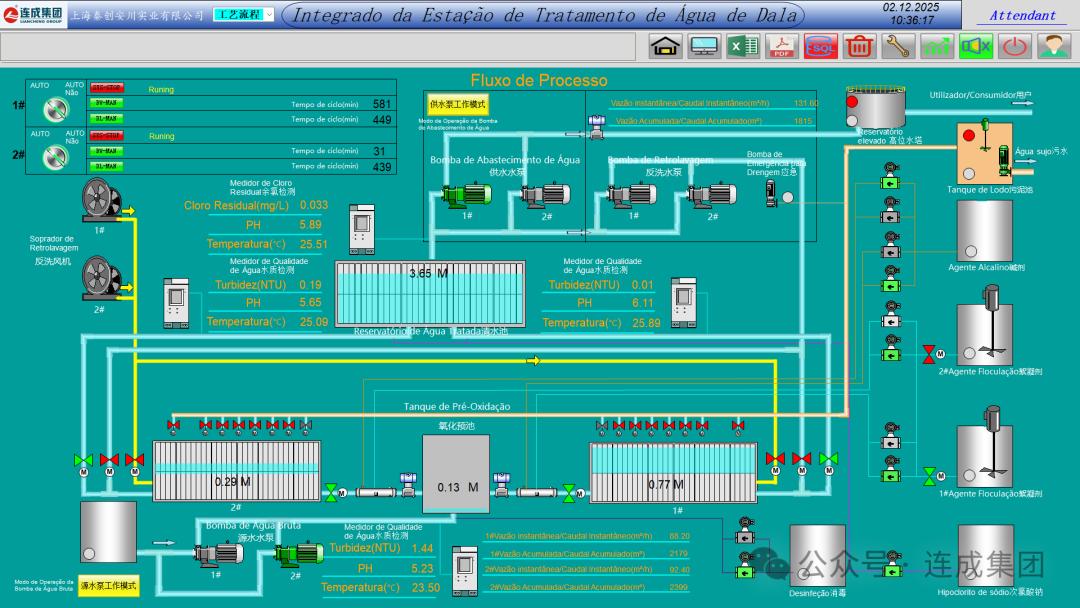
Task: Click the PDF export icon
Action: 781,46
